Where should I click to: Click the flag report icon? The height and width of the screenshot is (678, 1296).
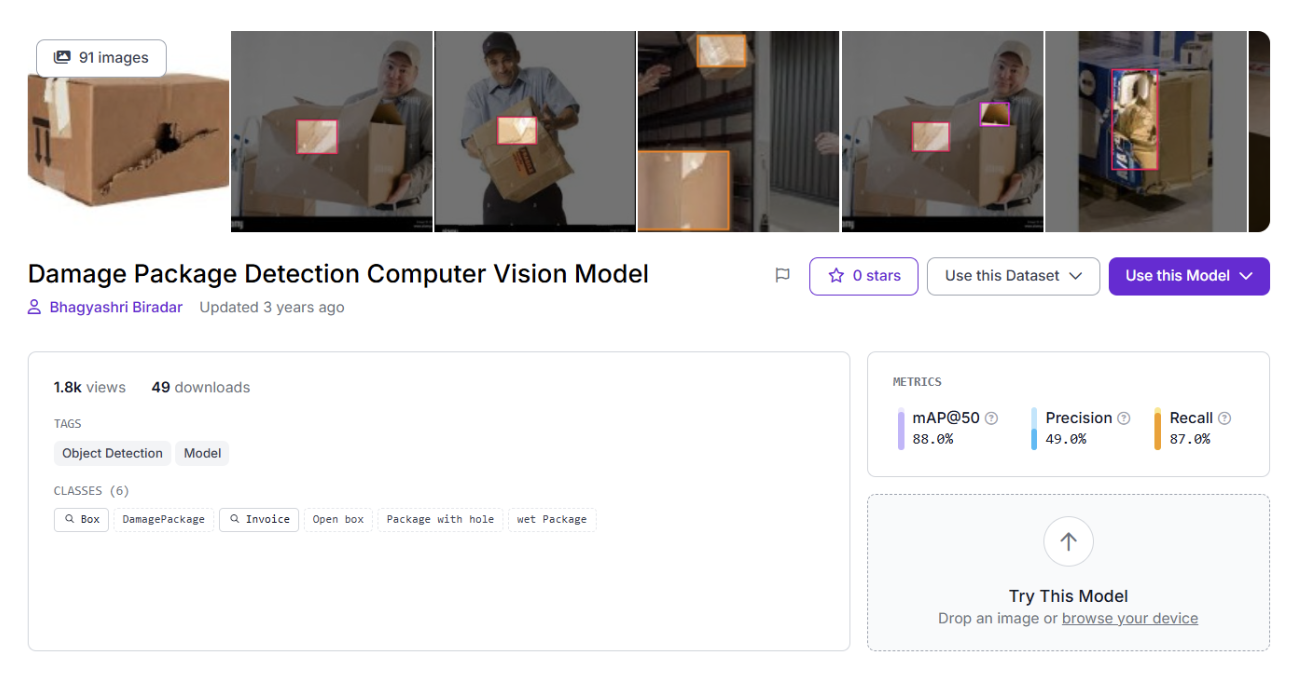tap(783, 276)
